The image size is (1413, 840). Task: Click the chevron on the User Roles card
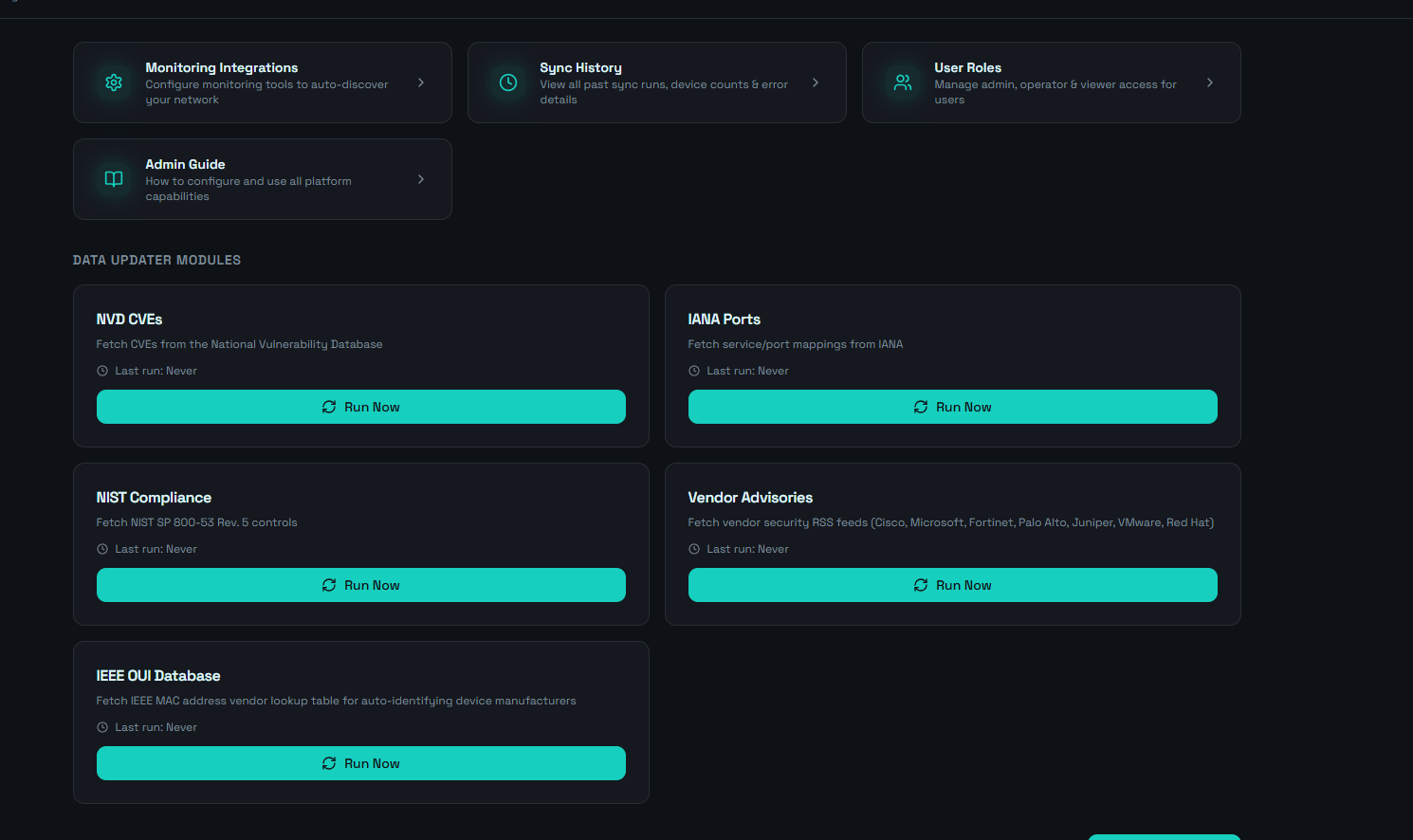pos(1209,82)
